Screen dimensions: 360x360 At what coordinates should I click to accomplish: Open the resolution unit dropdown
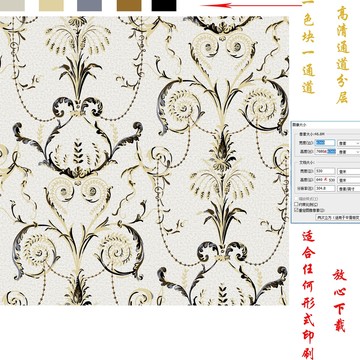[349, 189]
